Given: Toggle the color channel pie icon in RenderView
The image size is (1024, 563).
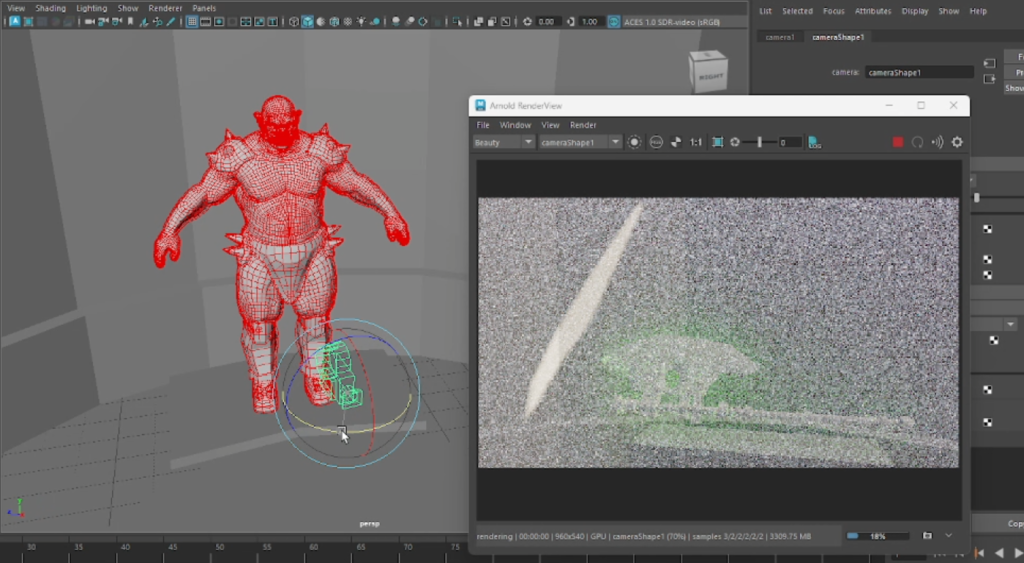Looking at the screenshot, I should [675, 142].
